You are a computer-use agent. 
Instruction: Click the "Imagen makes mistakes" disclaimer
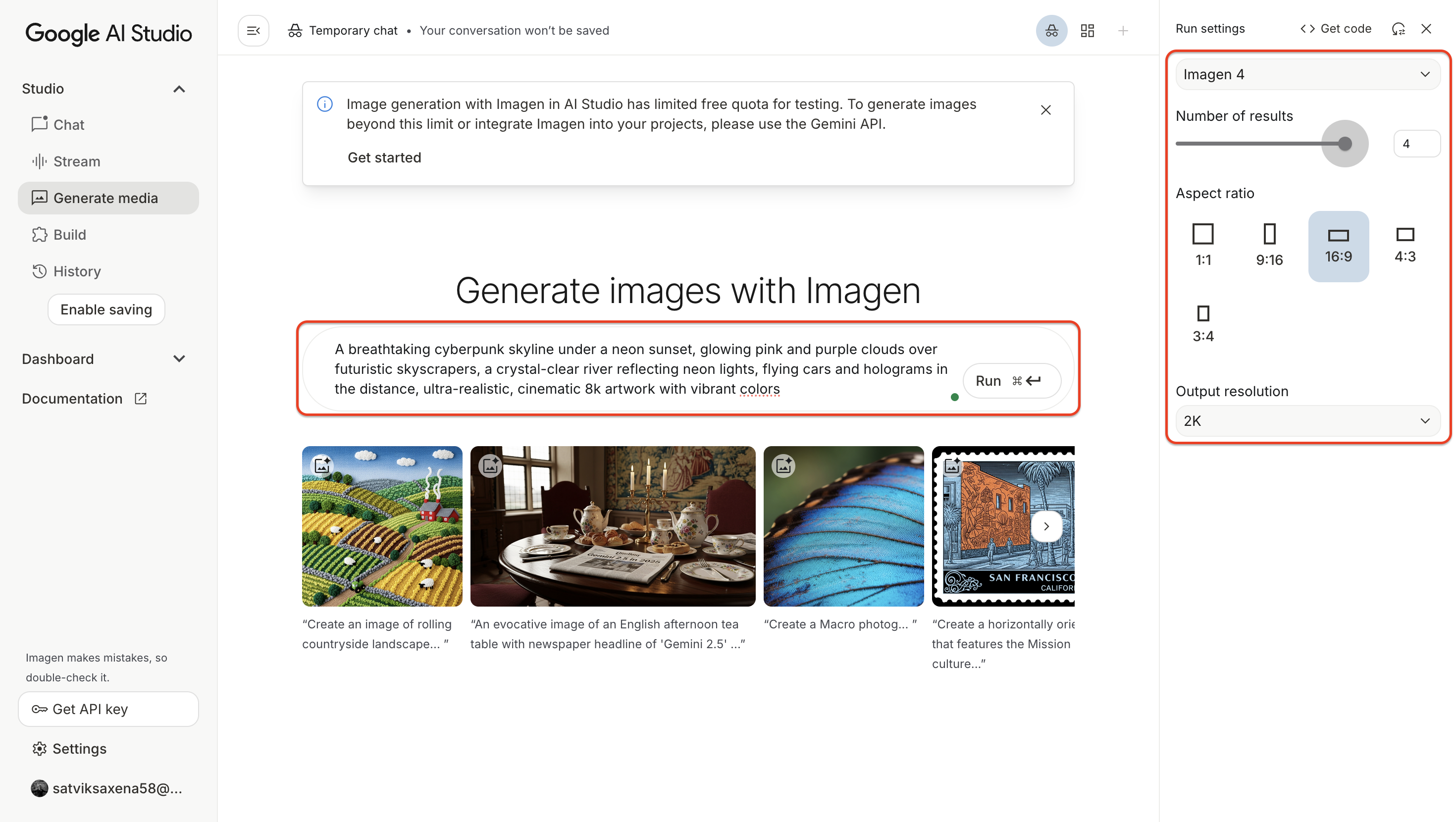coord(97,668)
